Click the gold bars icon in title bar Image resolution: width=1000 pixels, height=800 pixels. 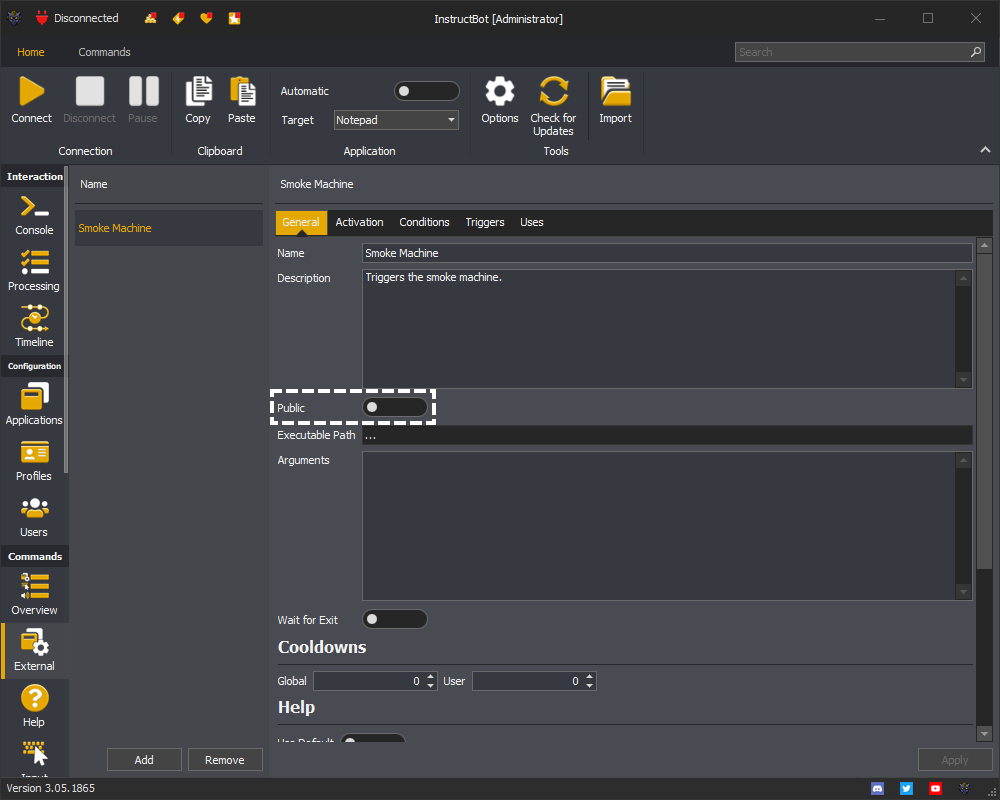coord(151,19)
